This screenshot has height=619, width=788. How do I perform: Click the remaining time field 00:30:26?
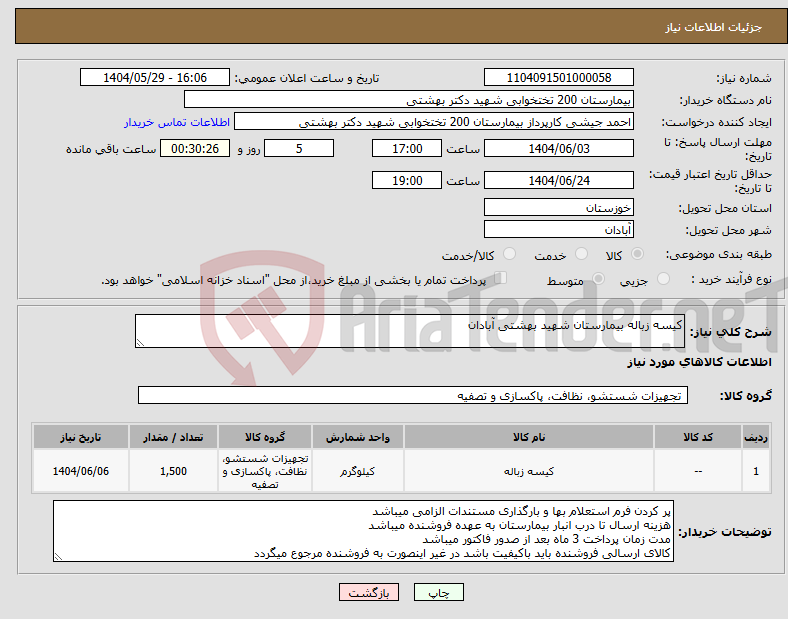click(x=195, y=148)
